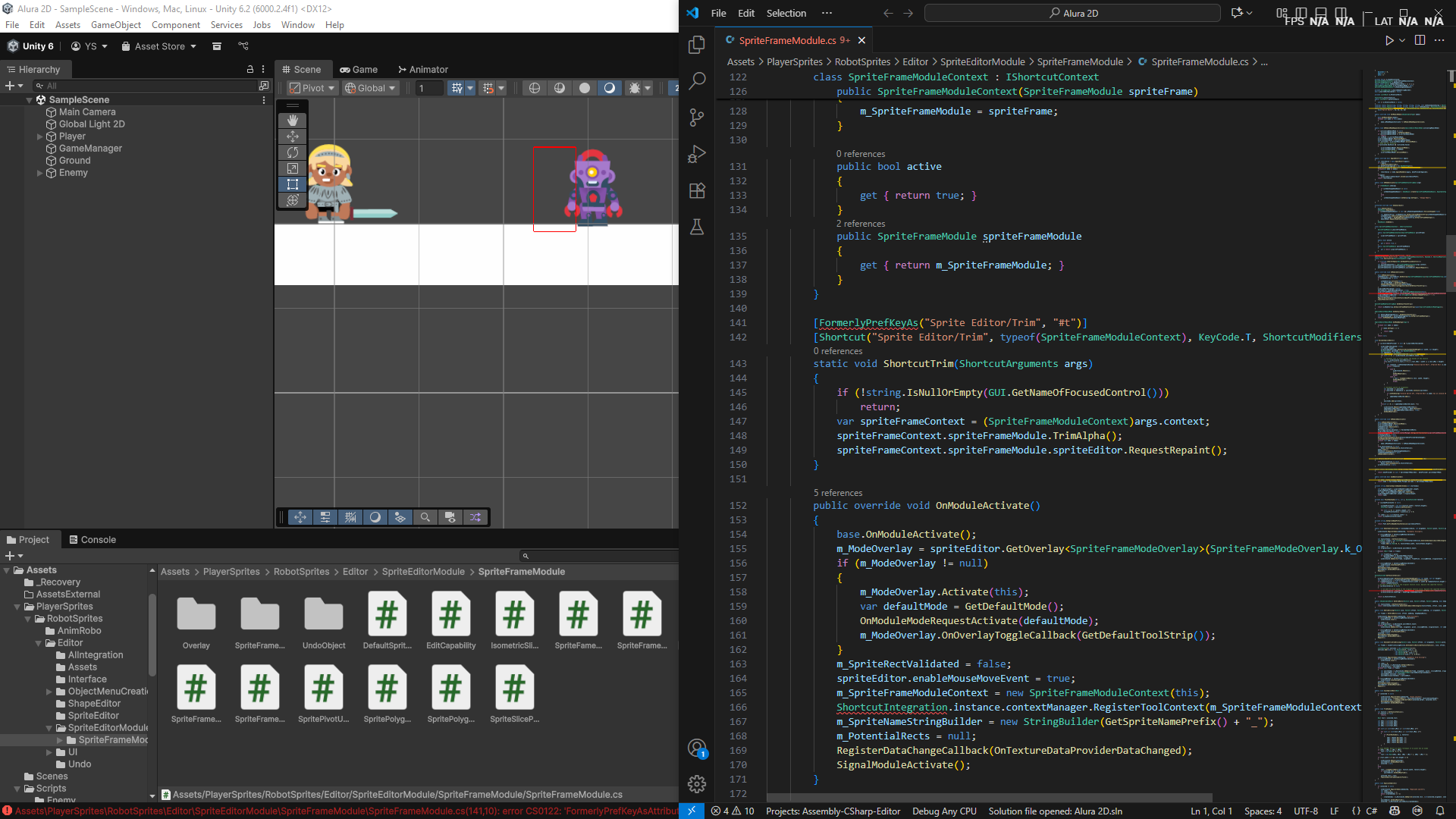Open the Pivot mode dropdown

coord(312,88)
